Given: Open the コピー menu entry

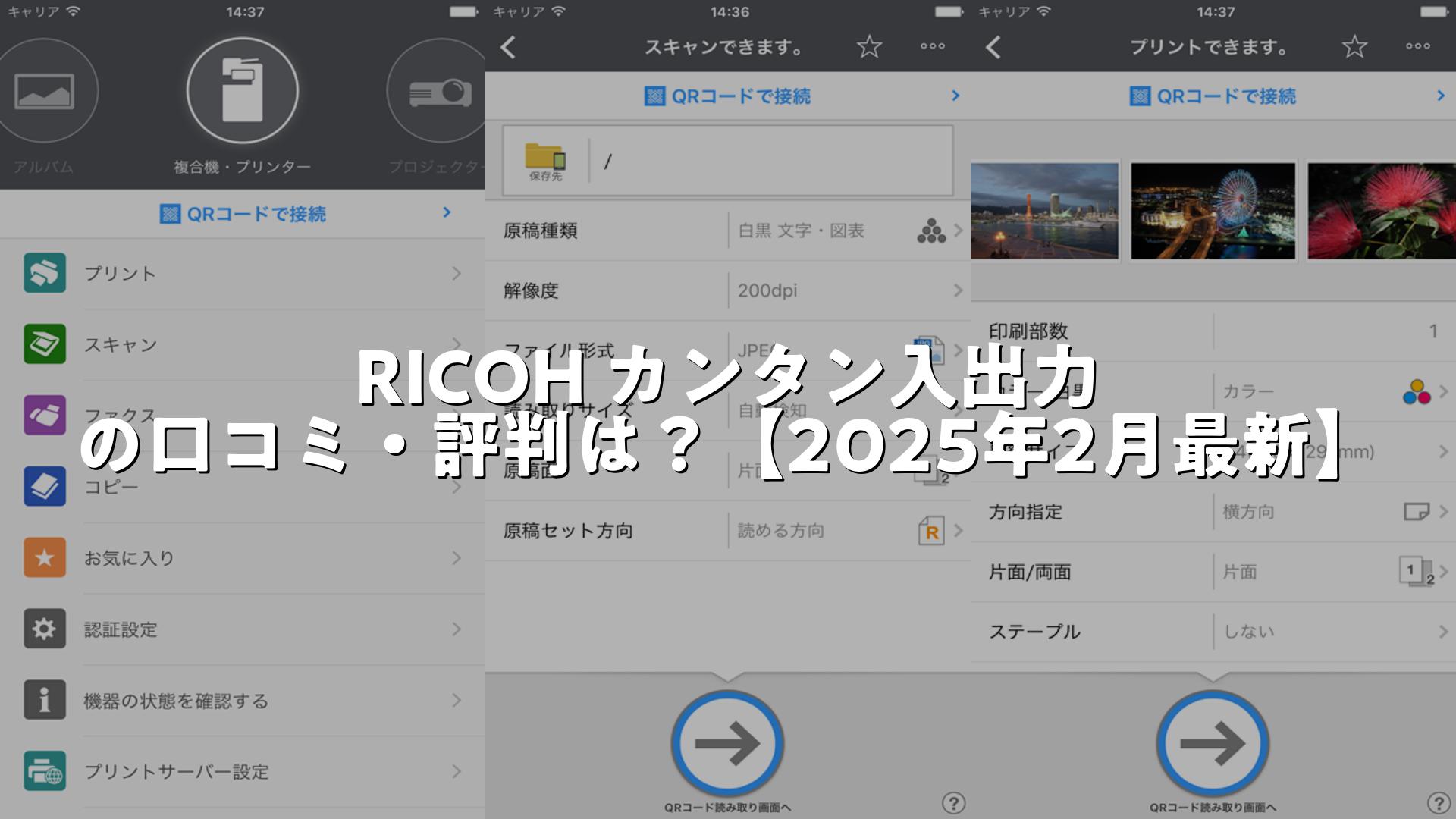Looking at the screenshot, I should [243, 486].
